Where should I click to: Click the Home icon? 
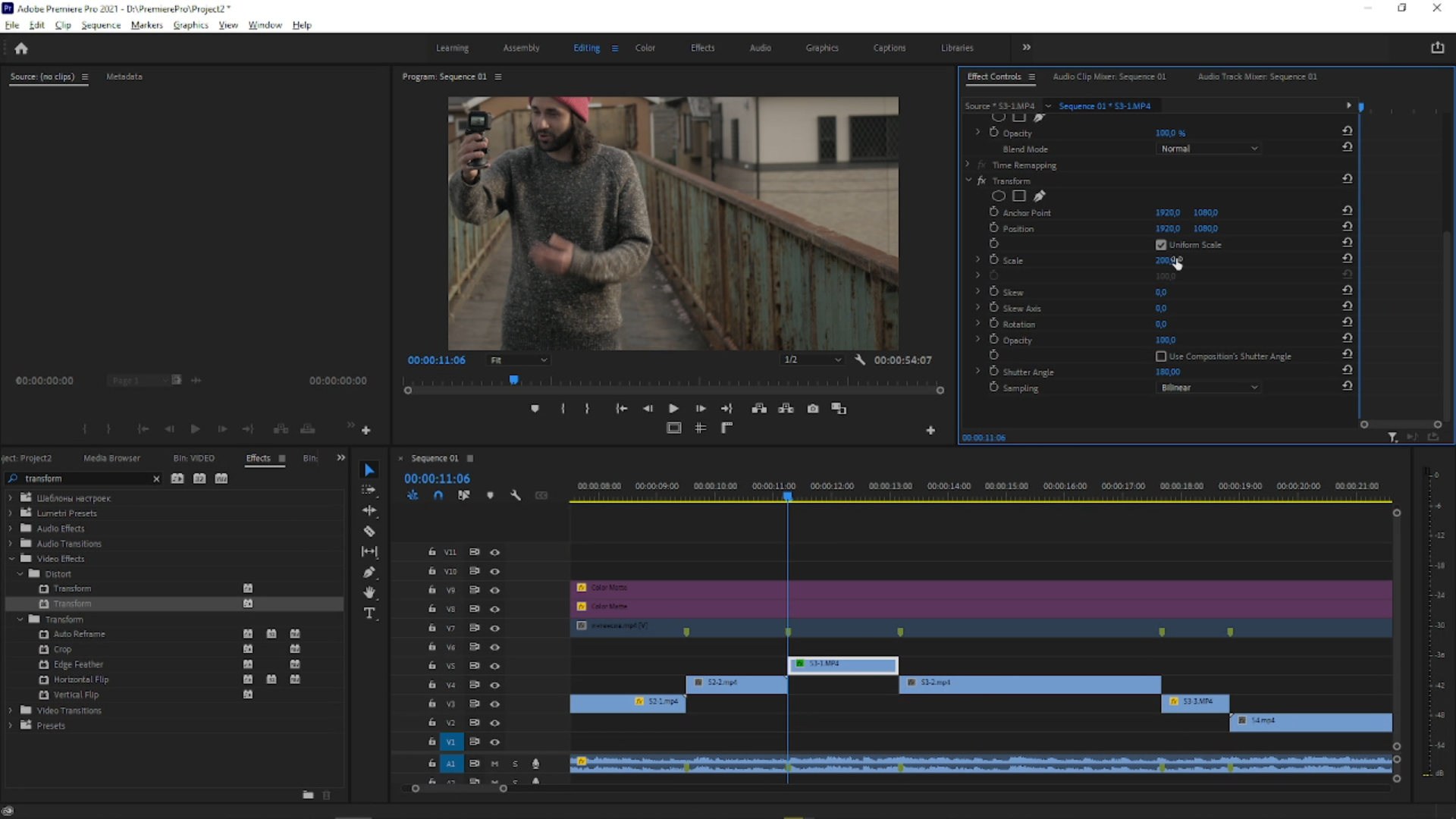[x=21, y=49]
